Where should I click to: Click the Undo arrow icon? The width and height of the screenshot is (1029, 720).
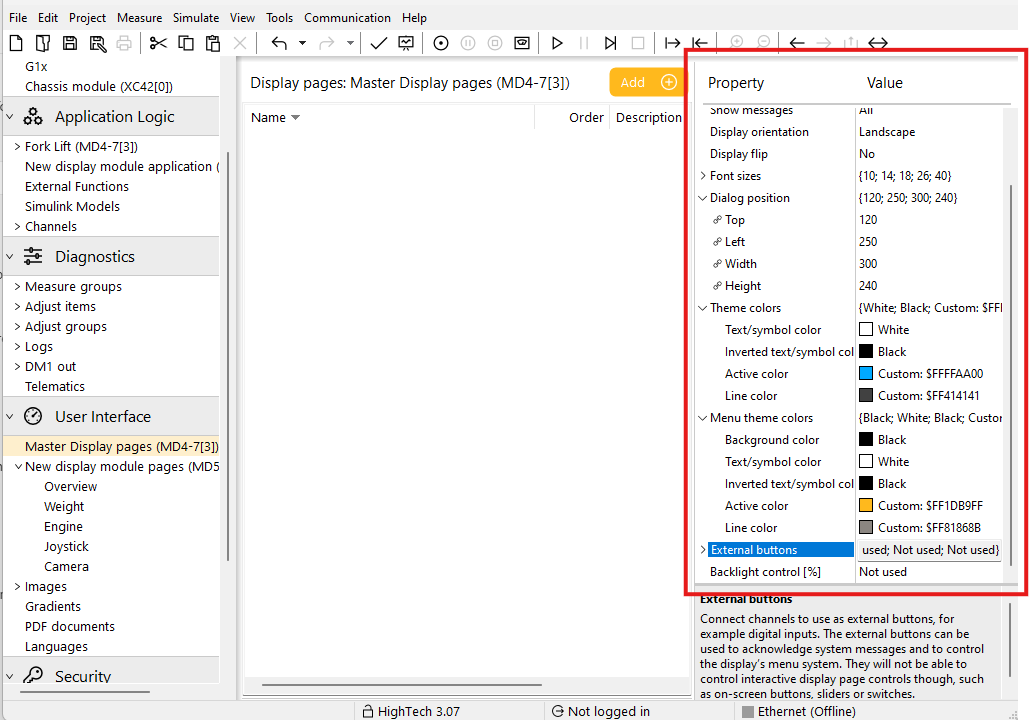tap(279, 43)
